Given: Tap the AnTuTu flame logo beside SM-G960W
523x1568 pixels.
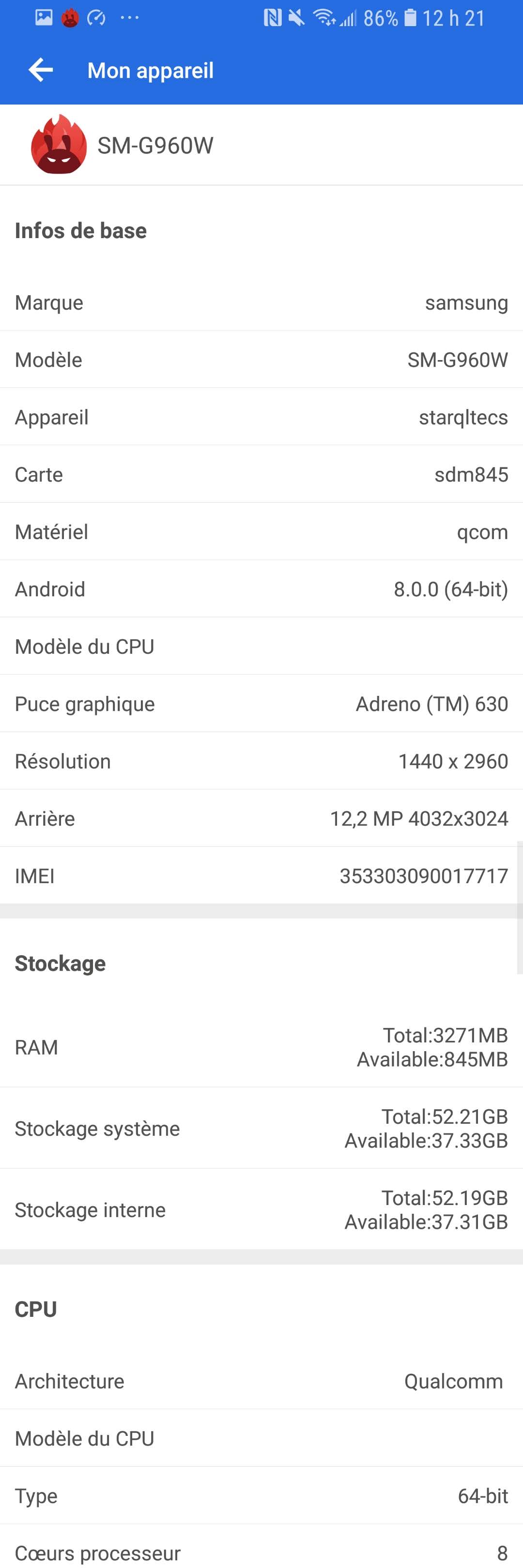Looking at the screenshot, I should (59, 145).
